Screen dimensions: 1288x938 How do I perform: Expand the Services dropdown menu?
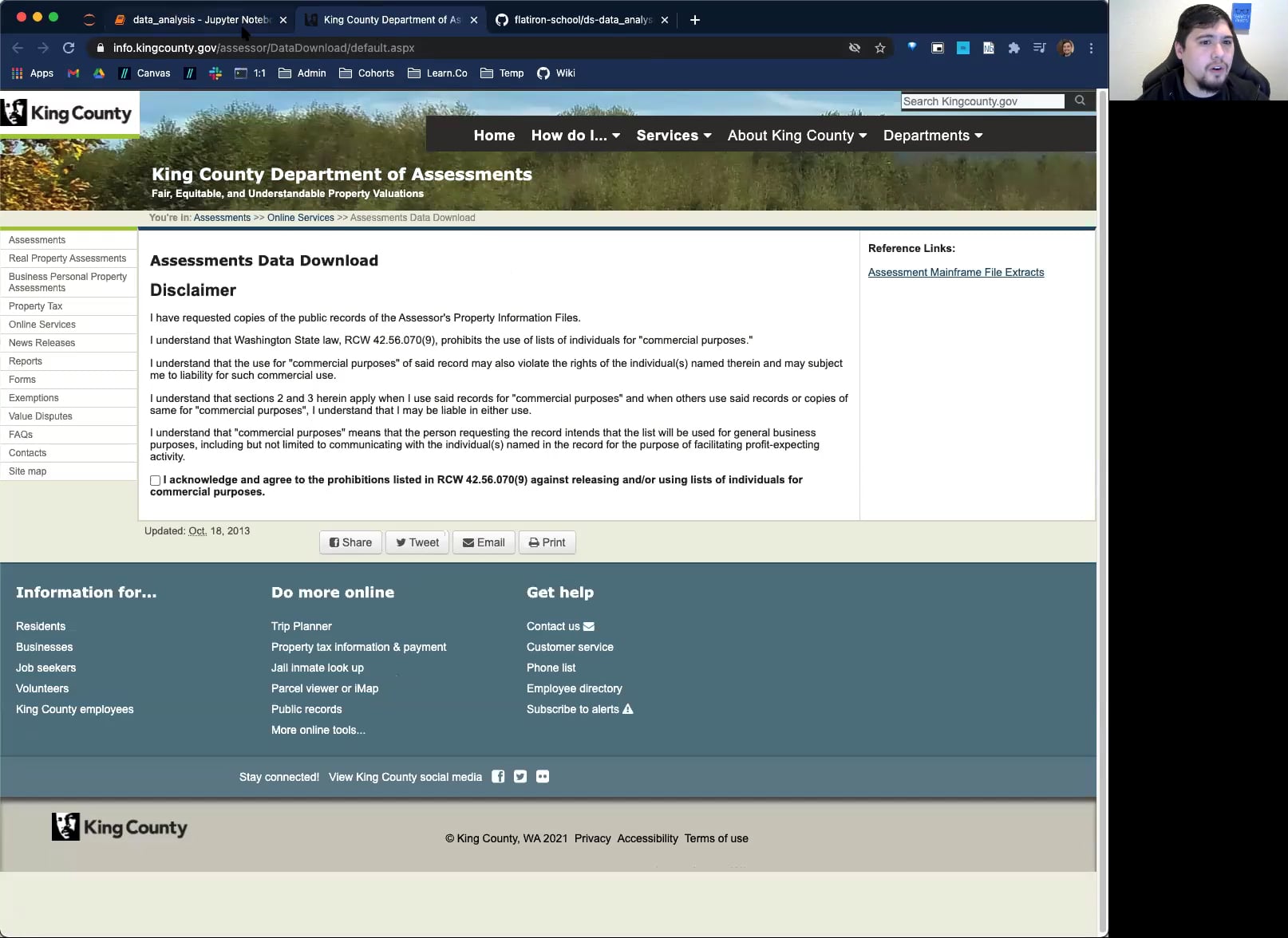coord(674,136)
